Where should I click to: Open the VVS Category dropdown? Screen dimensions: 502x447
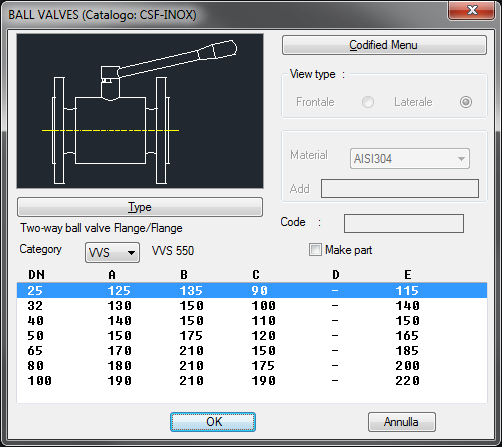112,253
